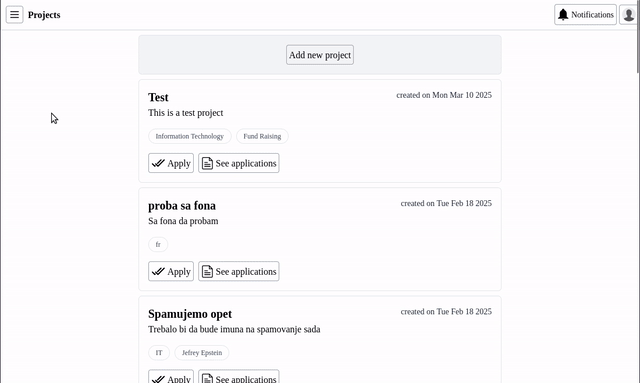Click document icon on Test's See applications
The height and width of the screenshot is (383, 640).
coord(207,163)
